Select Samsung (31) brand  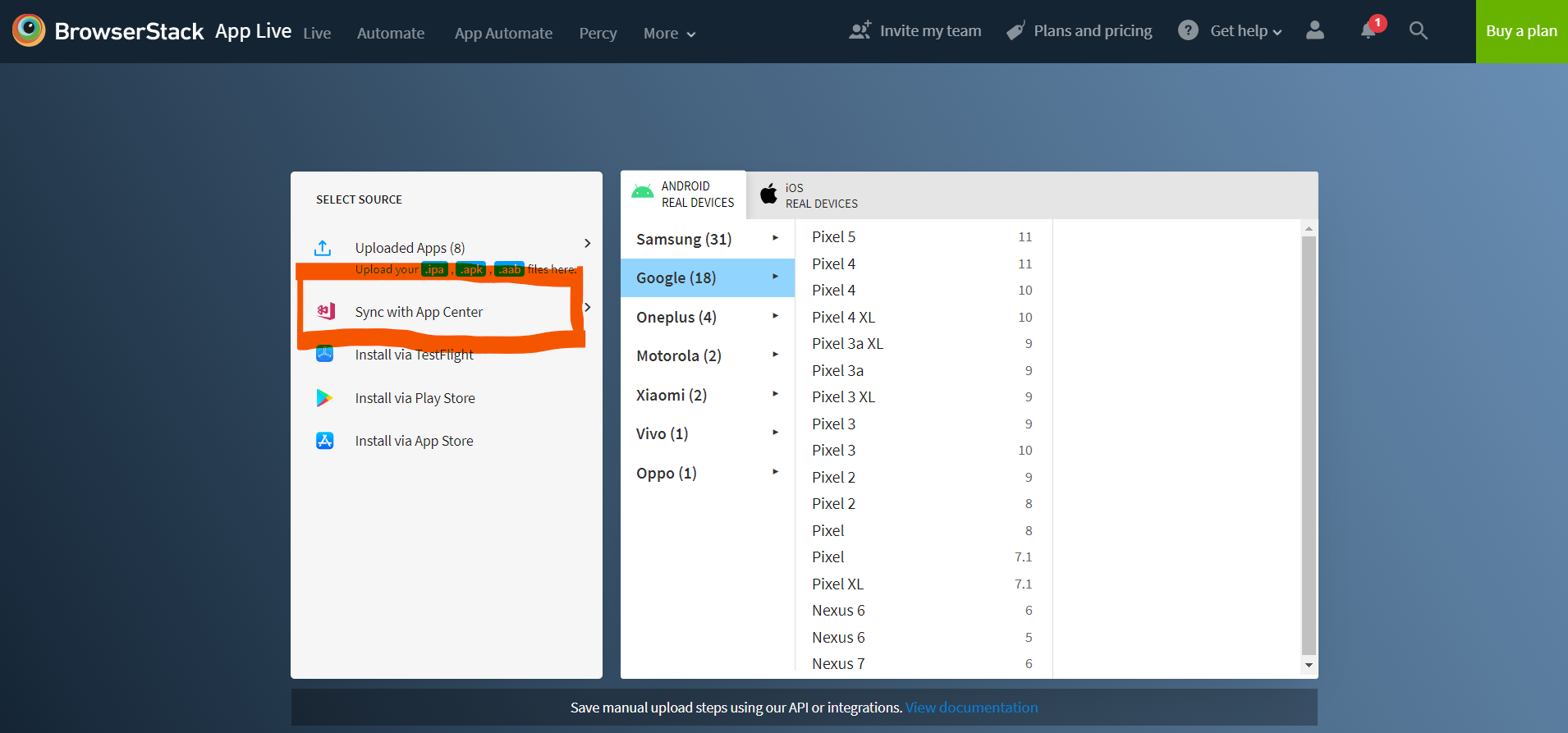pyautogui.click(x=708, y=239)
